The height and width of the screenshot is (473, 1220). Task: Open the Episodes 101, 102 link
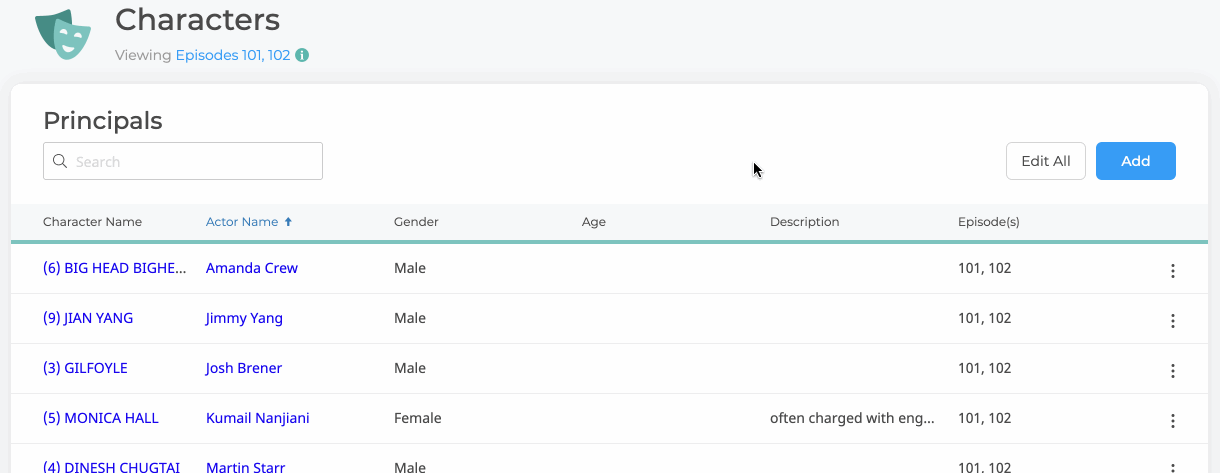(x=233, y=55)
